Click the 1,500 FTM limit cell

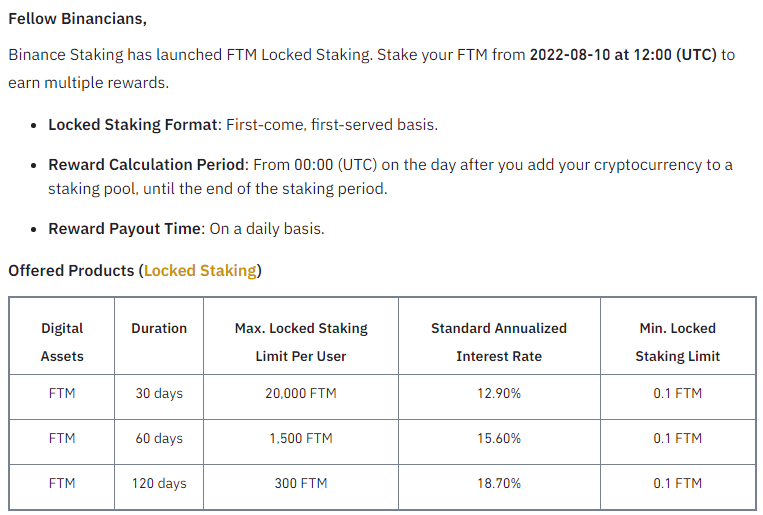[x=301, y=438]
